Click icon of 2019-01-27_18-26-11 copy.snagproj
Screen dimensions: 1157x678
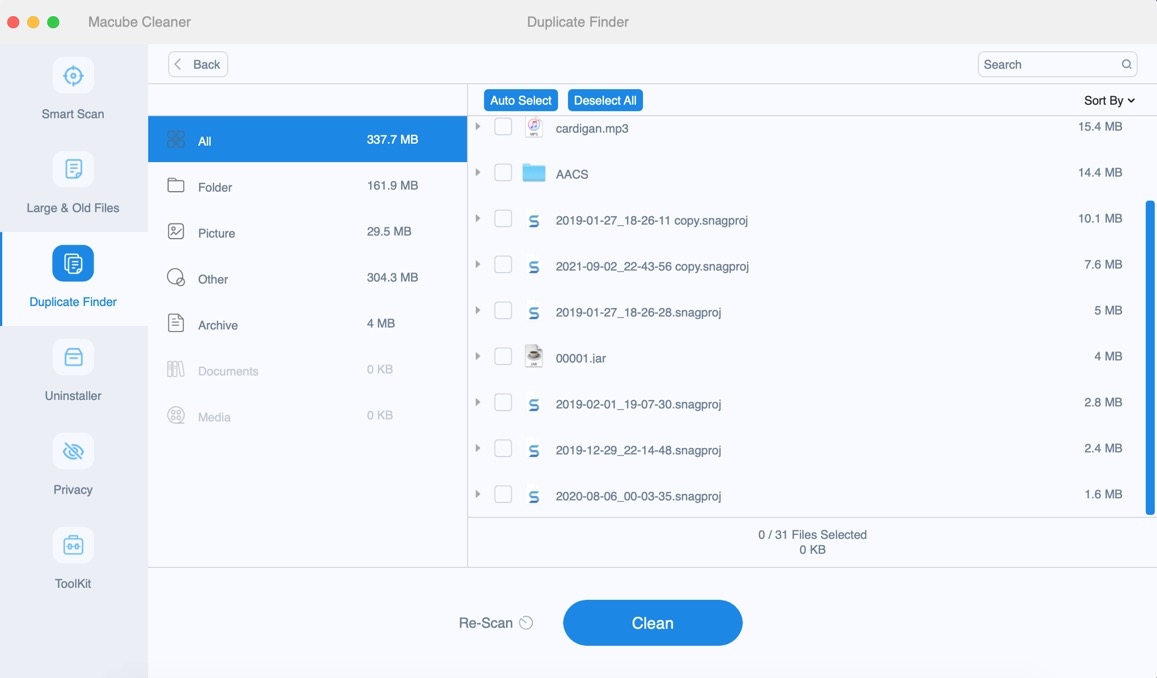tap(533, 221)
